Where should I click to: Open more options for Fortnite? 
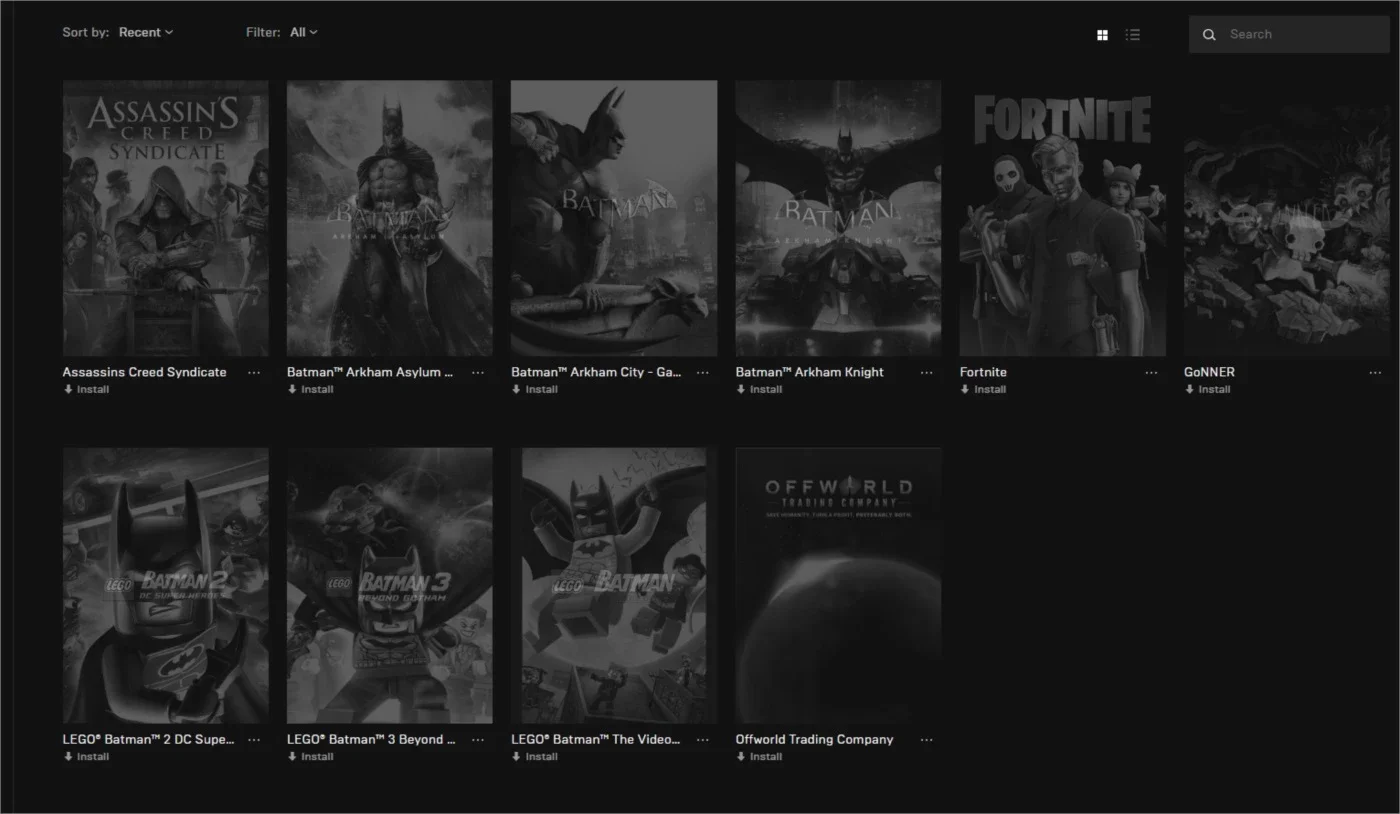coord(1151,373)
